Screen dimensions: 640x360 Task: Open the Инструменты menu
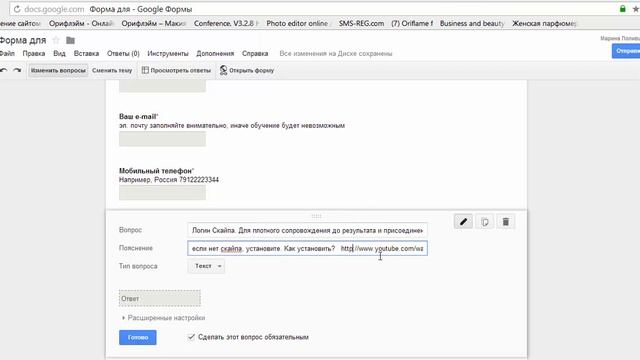168,53
